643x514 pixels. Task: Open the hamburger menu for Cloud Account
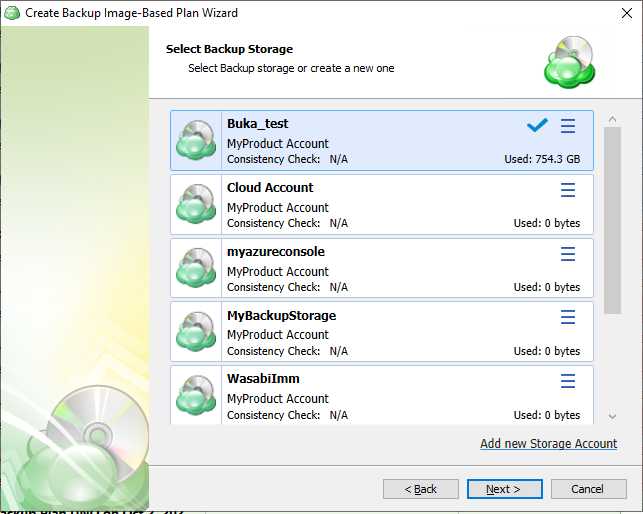(x=568, y=190)
